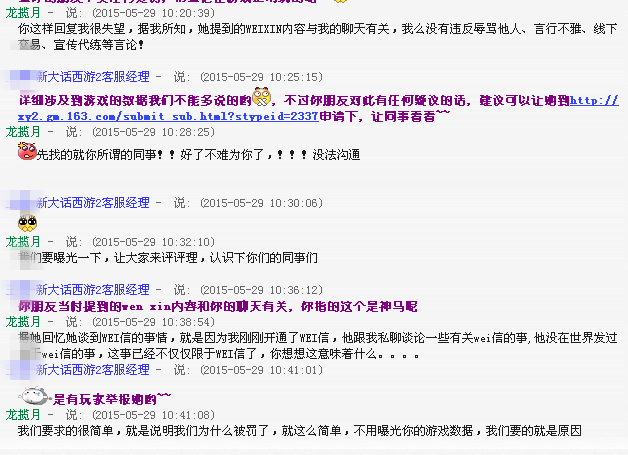Click 新大话西游2客服经理 name at 10:41:01
This screenshot has width=628, height=455.
(93, 369)
